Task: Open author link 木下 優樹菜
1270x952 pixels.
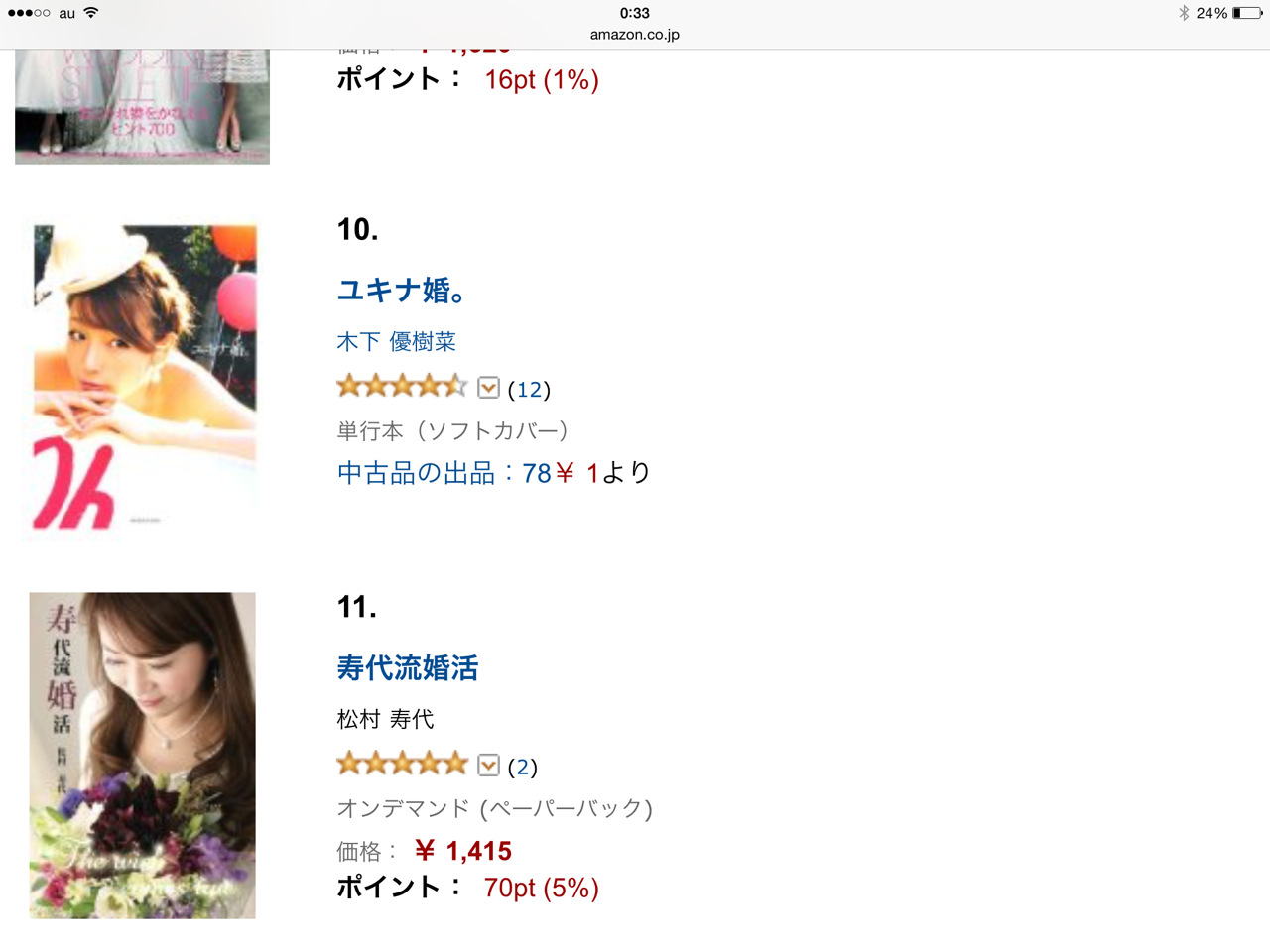Action: 396,342
